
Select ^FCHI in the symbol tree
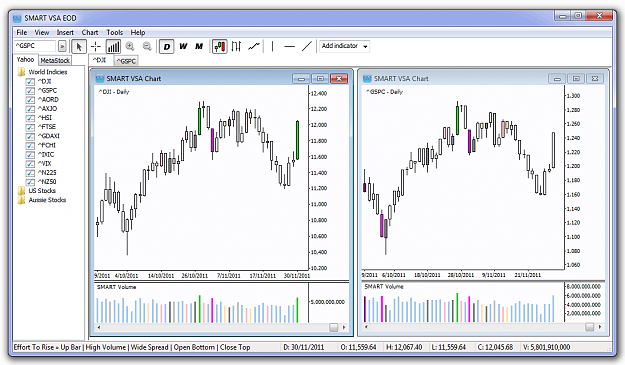point(47,145)
